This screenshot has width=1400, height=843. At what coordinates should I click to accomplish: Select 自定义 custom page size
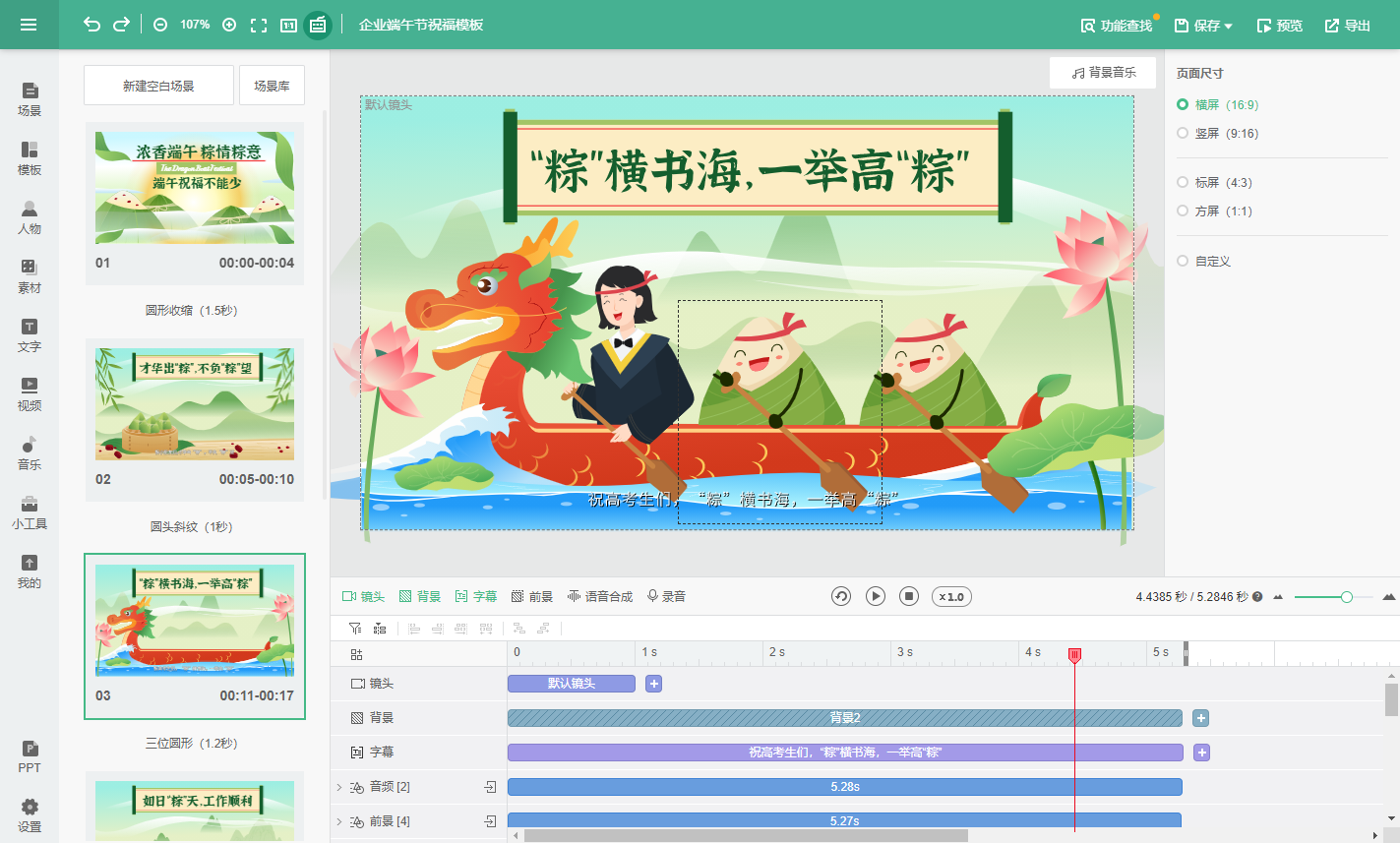coord(1204,261)
